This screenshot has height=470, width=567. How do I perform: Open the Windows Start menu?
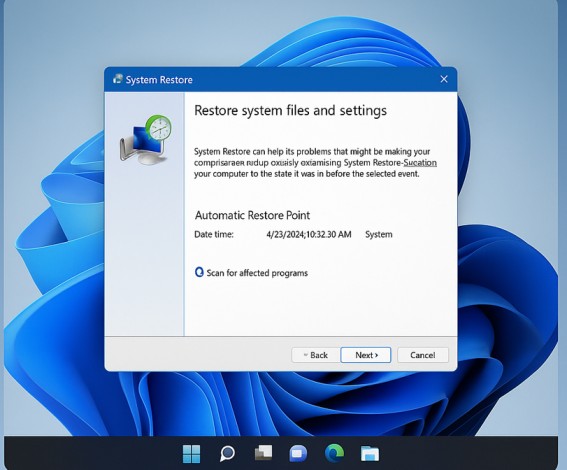click(x=191, y=454)
